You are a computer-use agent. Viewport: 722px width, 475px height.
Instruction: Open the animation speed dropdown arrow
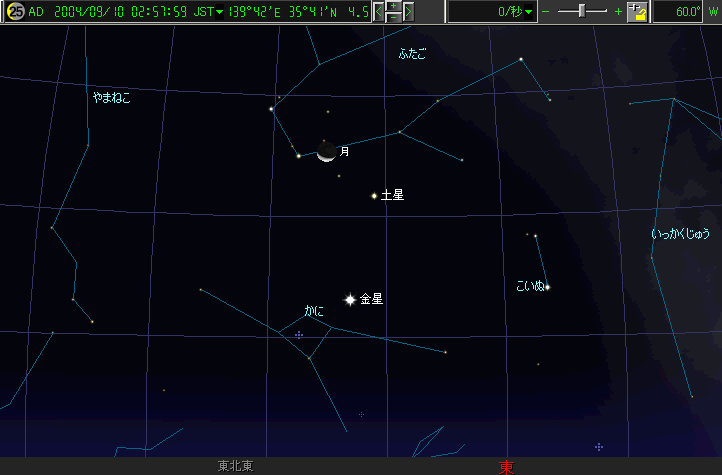[x=529, y=12]
